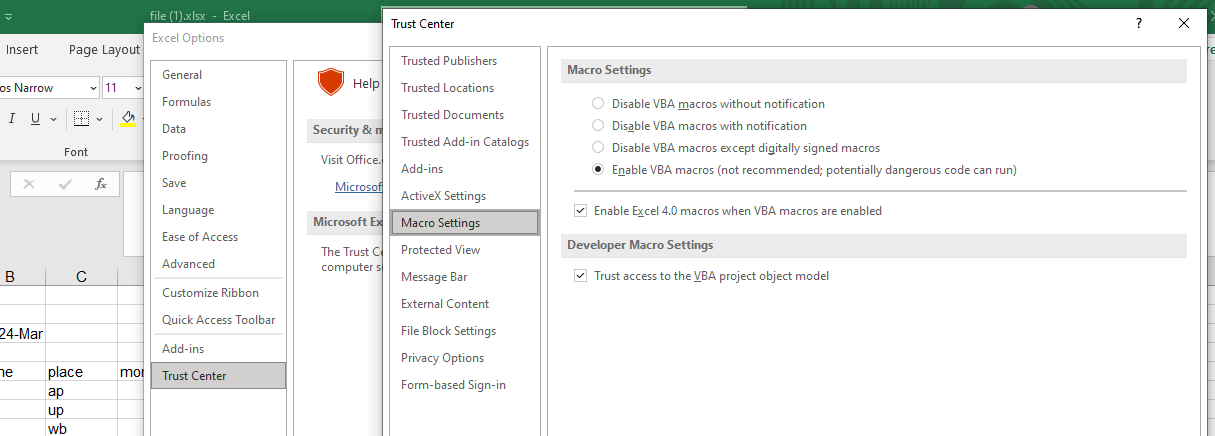Viewport: 1215px width, 436px height.
Task: Open Protected View settings category
Action: (440, 250)
